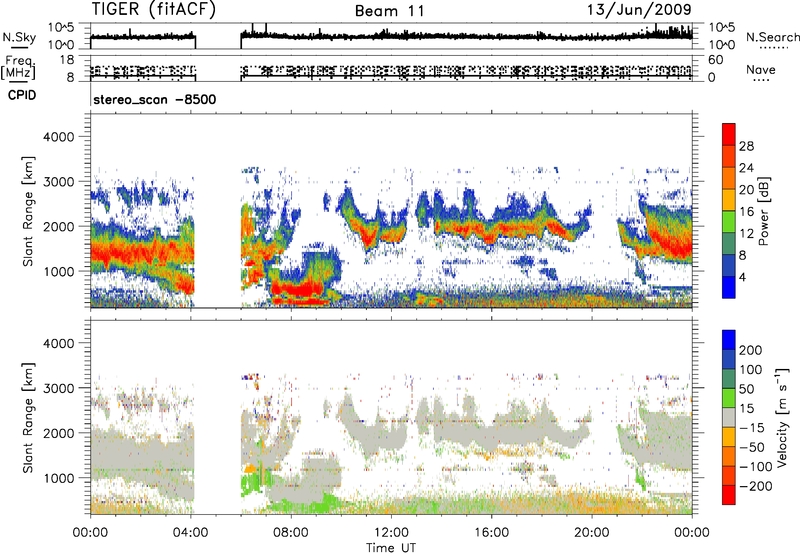Select the '-50' Velocity colorbar label

pyautogui.click(x=752, y=447)
